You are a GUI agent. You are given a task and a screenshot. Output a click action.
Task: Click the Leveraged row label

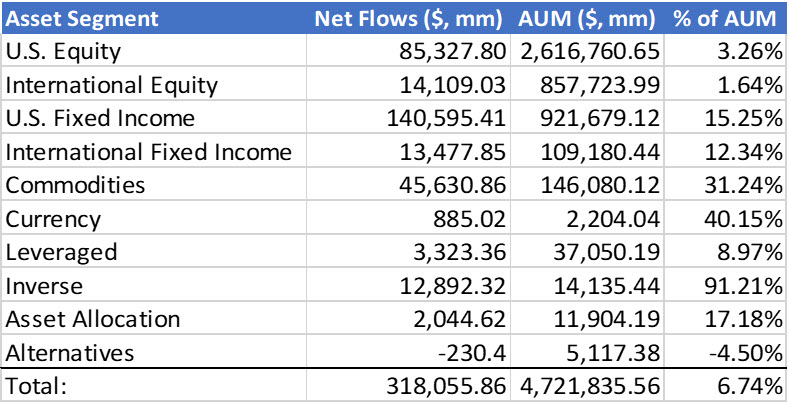coord(61,252)
